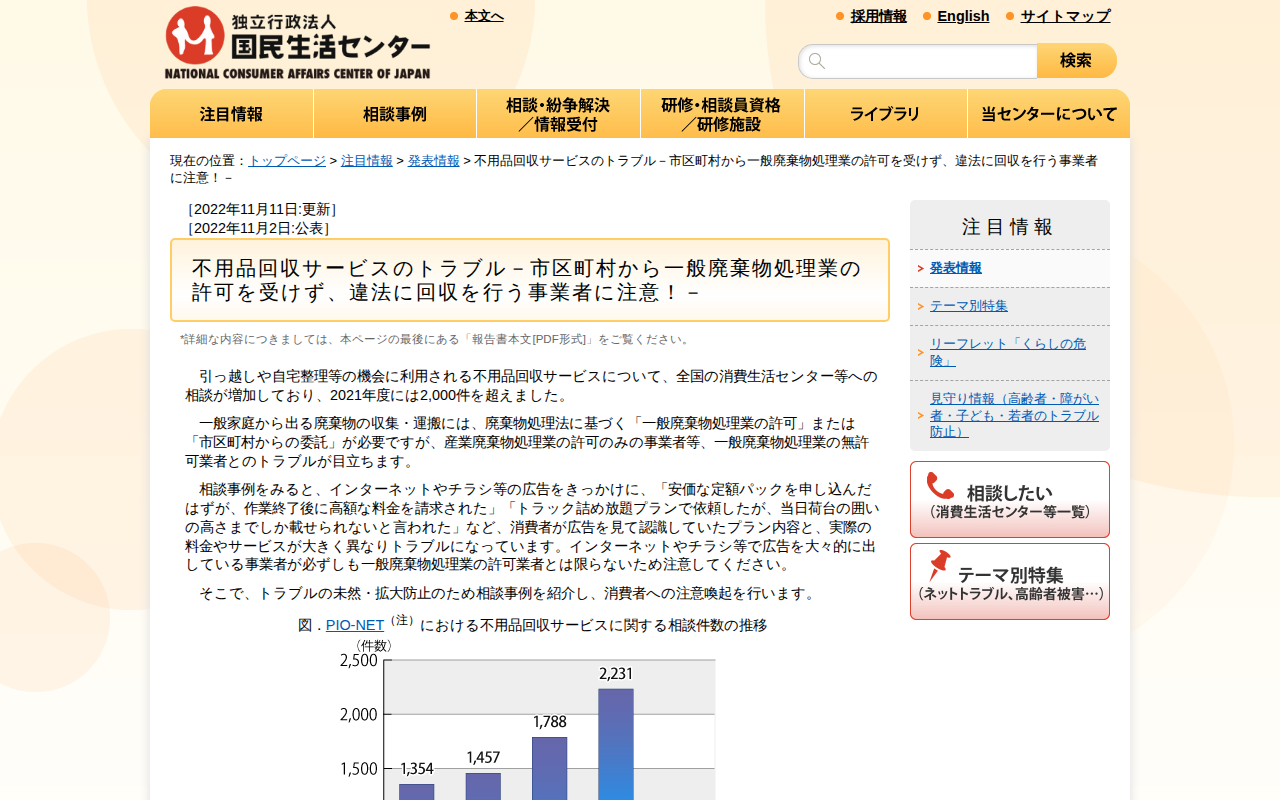
Task: Click the red phone icon on 相談したい banner
Action: pos(940,486)
